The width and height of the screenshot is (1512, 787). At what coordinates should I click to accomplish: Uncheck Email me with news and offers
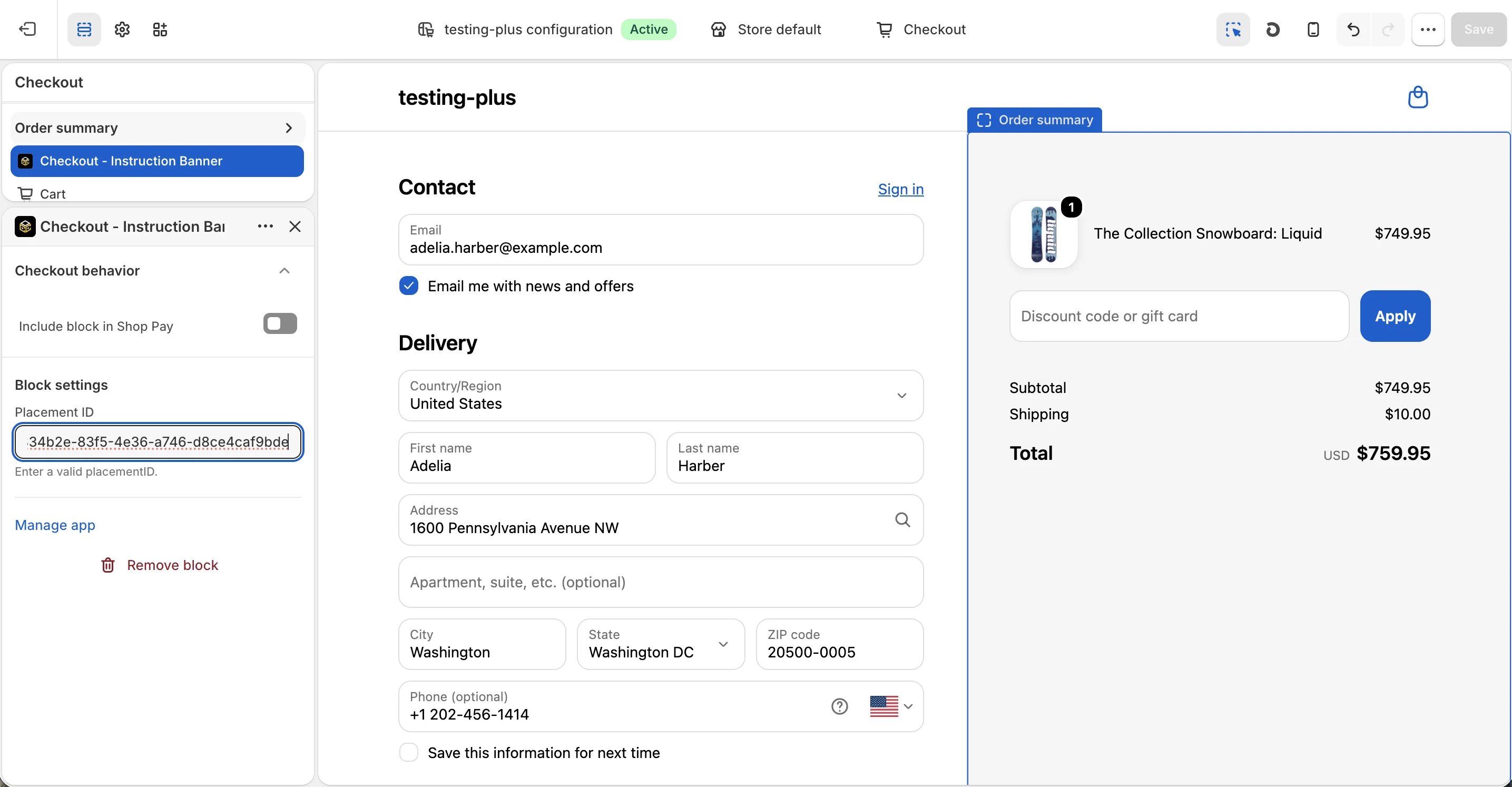pyautogui.click(x=408, y=286)
